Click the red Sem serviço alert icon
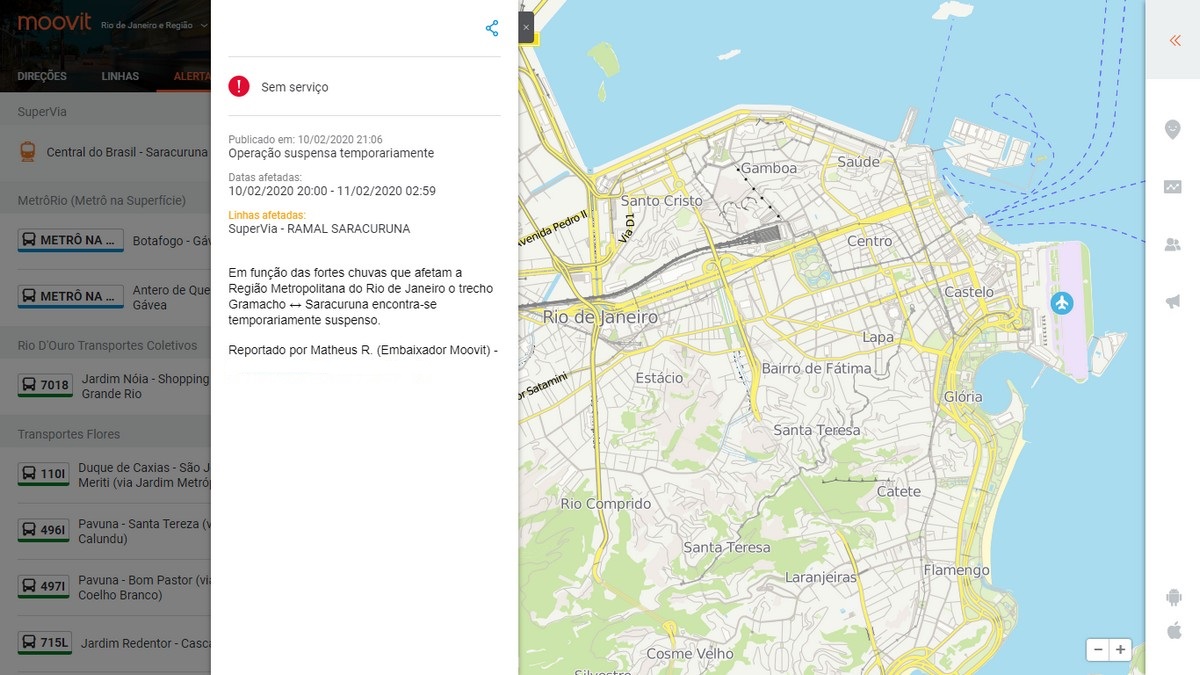The image size is (1200, 675). click(239, 87)
